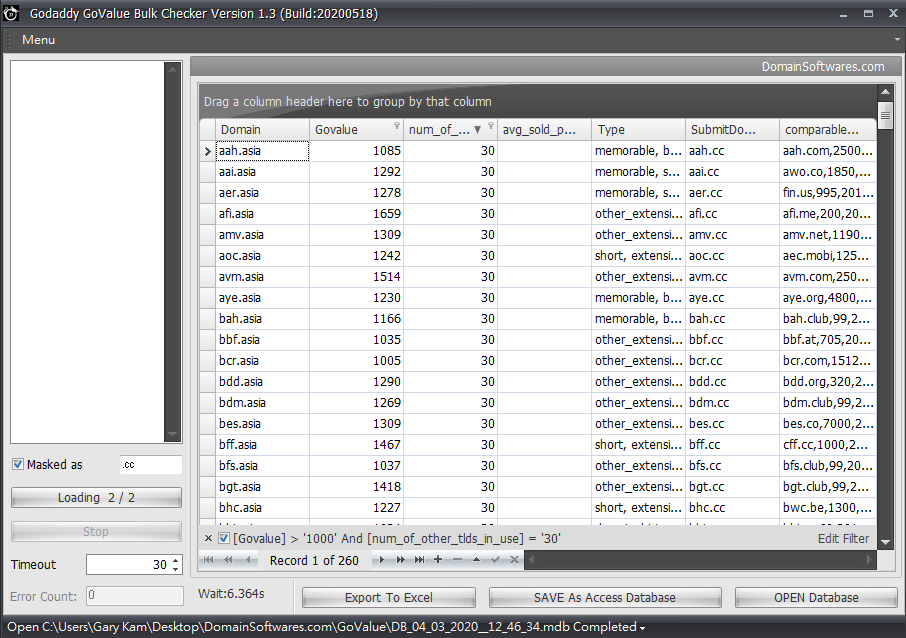The width and height of the screenshot is (906, 638).
Task: Jump to previous page of records
Action: pos(228,559)
